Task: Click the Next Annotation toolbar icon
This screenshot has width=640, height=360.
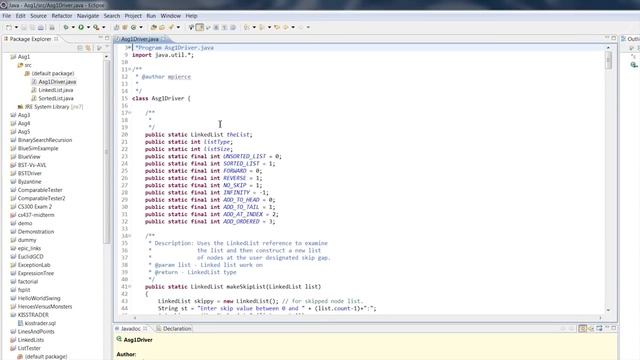Action: 247,27
